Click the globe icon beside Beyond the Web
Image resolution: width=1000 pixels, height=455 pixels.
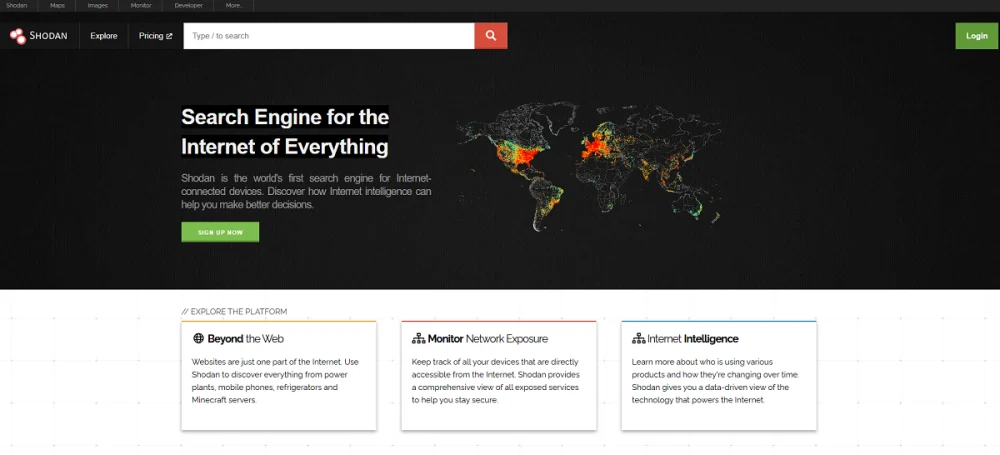[x=198, y=339]
